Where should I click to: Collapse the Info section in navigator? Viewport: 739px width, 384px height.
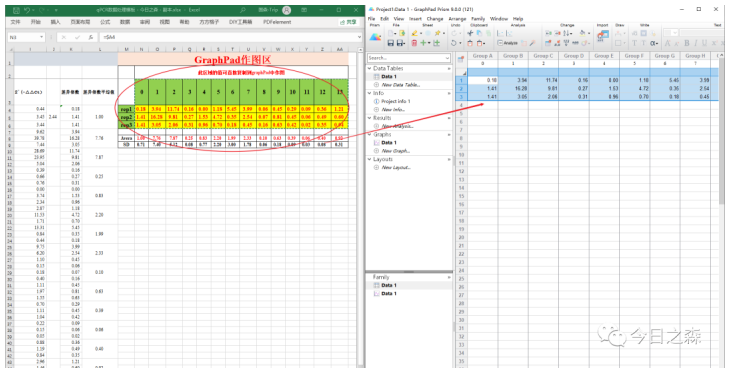pos(370,93)
